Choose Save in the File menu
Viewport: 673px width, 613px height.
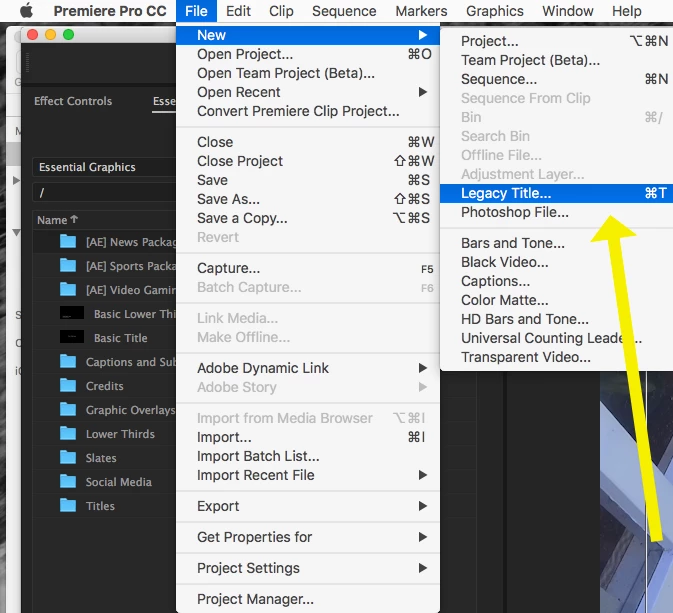click(x=308, y=180)
